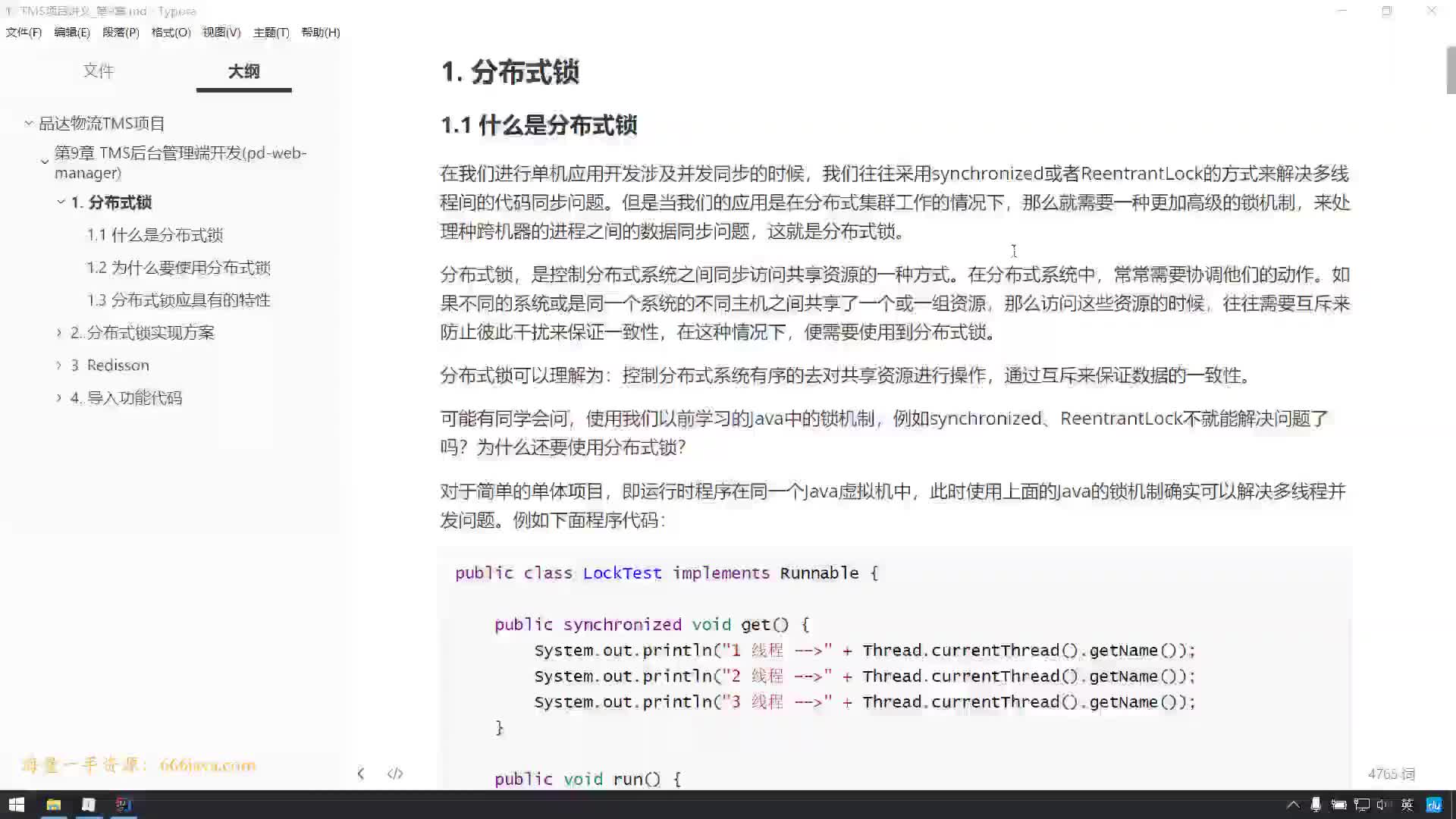Toggle source code mode icon

[395, 773]
